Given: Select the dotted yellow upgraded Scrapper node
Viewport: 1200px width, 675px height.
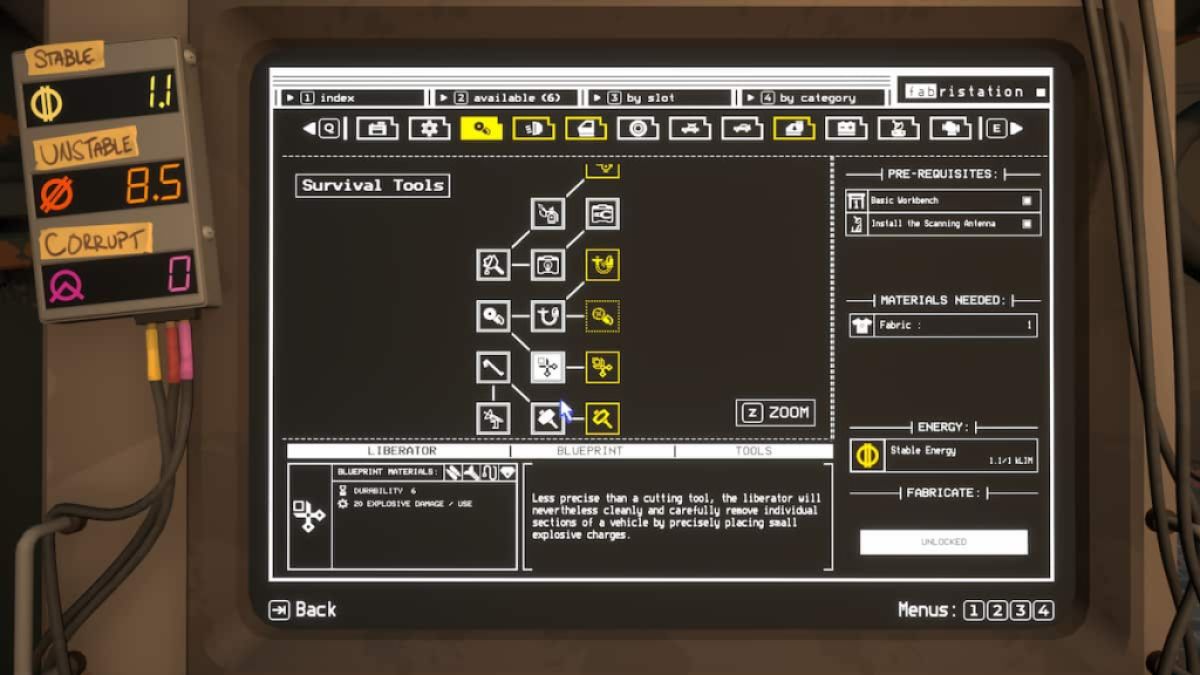Looking at the screenshot, I should click(x=602, y=316).
